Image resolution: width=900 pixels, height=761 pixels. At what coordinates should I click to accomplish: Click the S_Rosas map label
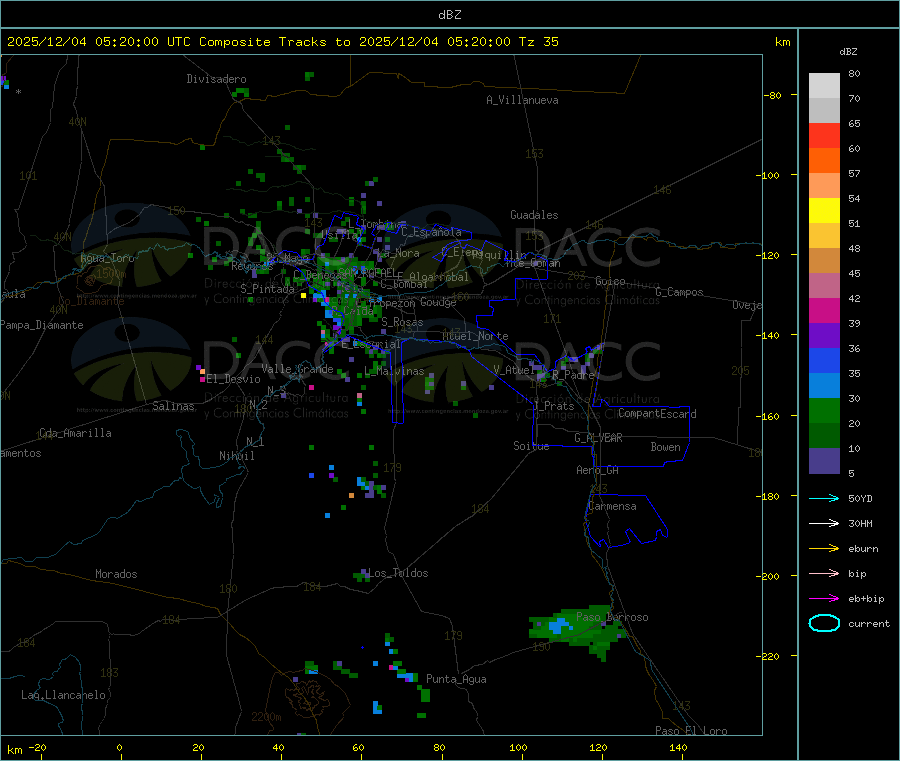click(402, 322)
